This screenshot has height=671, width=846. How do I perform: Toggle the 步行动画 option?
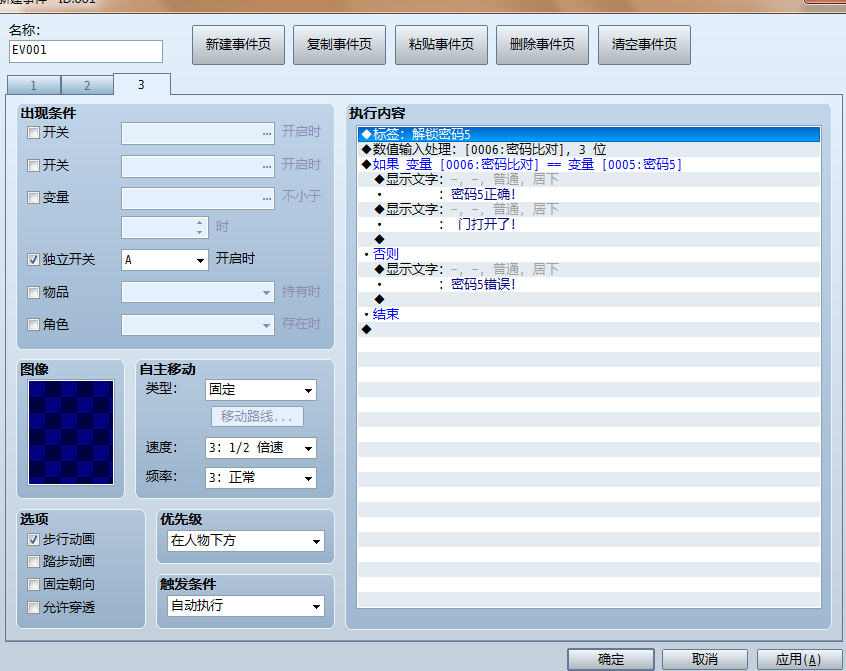pos(33,539)
